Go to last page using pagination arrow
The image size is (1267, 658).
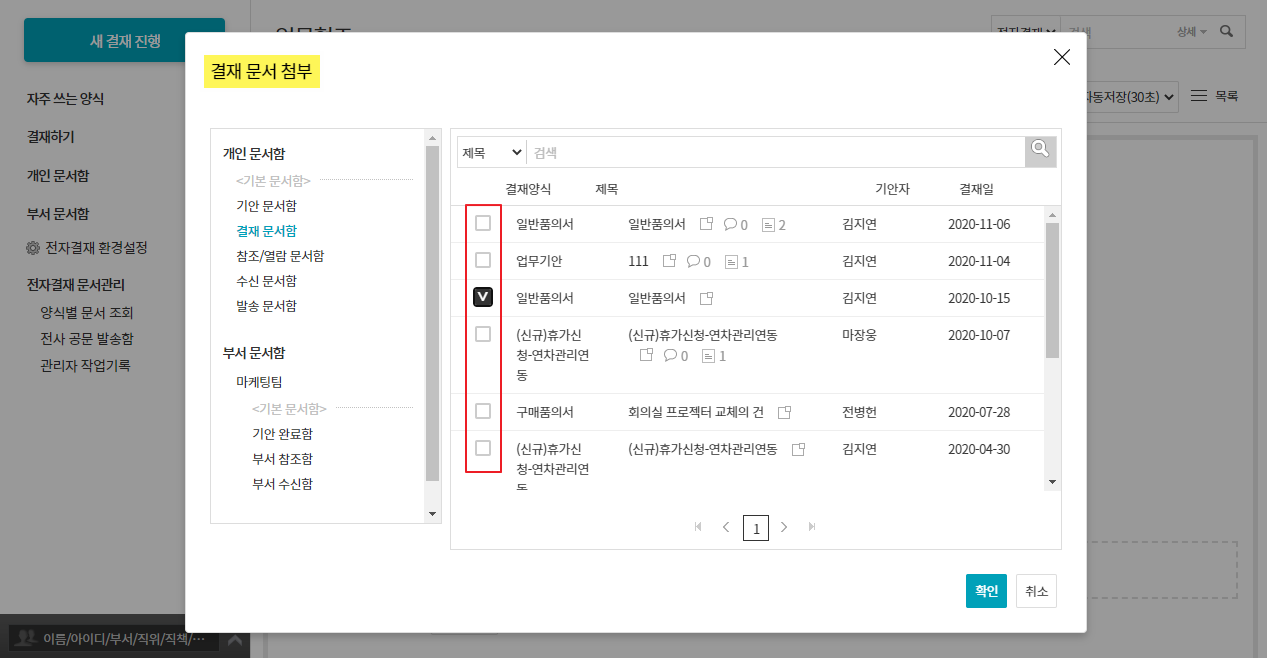coord(812,527)
